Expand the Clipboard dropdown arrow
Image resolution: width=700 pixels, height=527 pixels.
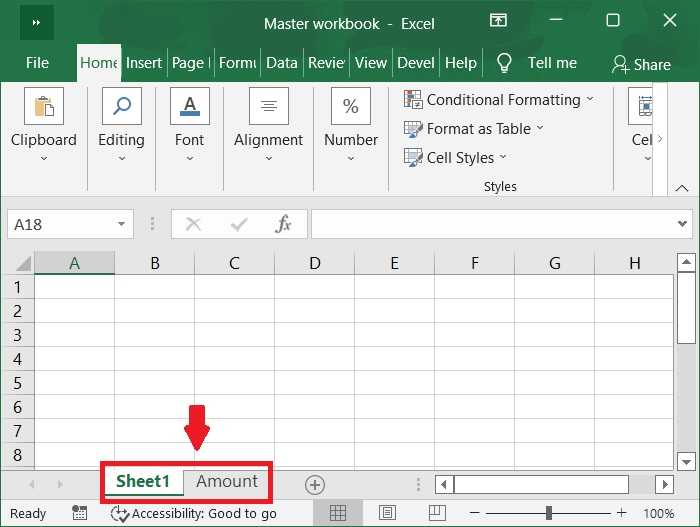44,159
